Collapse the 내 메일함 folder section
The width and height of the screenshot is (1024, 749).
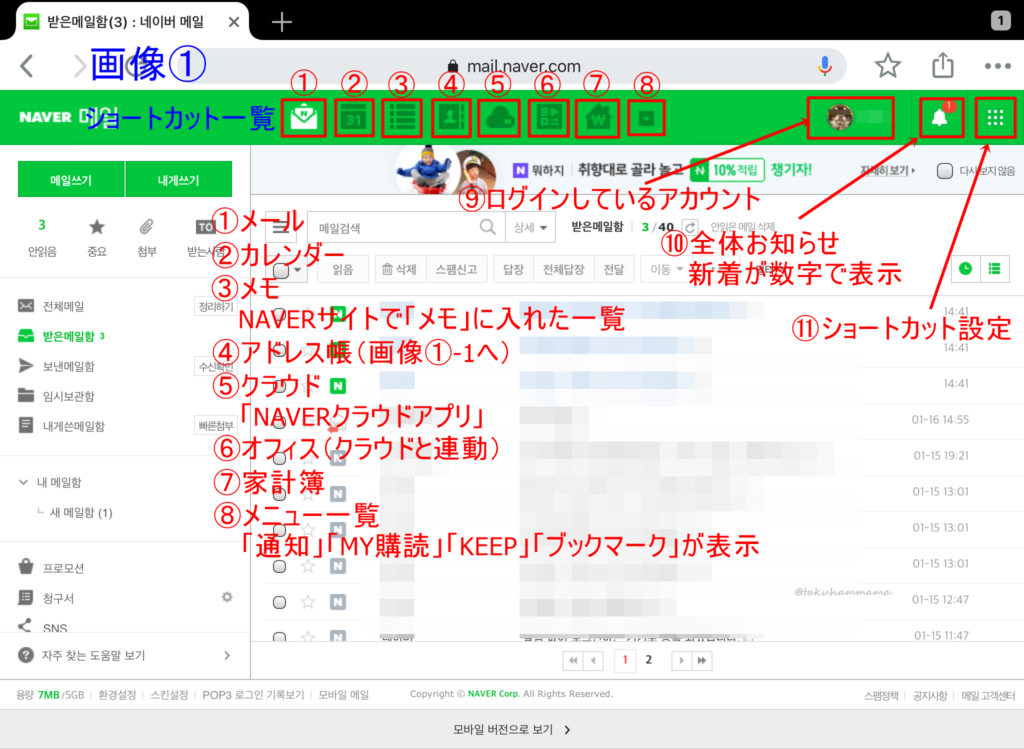[24, 482]
